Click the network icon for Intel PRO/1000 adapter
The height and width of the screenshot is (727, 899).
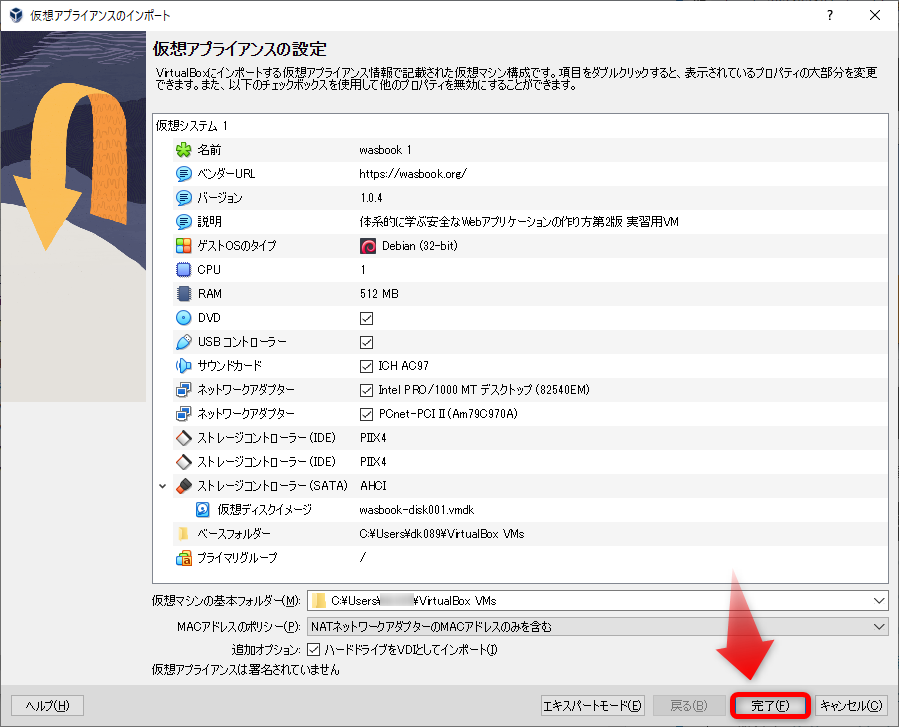point(183,390)
